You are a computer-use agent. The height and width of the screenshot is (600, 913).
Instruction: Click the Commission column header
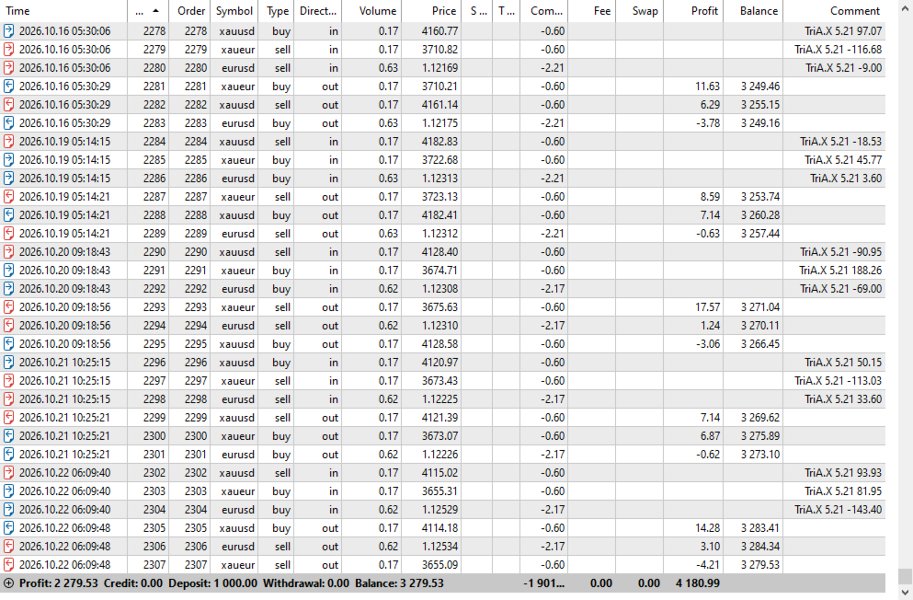[544, 10]
